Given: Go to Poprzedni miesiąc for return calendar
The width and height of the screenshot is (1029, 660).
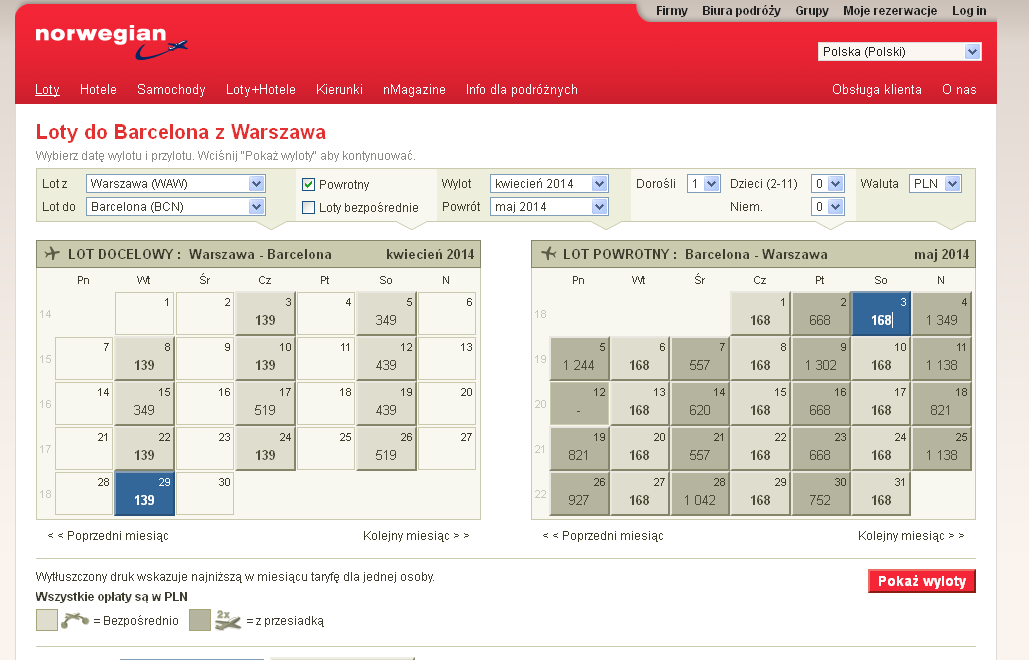Looking at the screenshot, I should click(603, 535).
